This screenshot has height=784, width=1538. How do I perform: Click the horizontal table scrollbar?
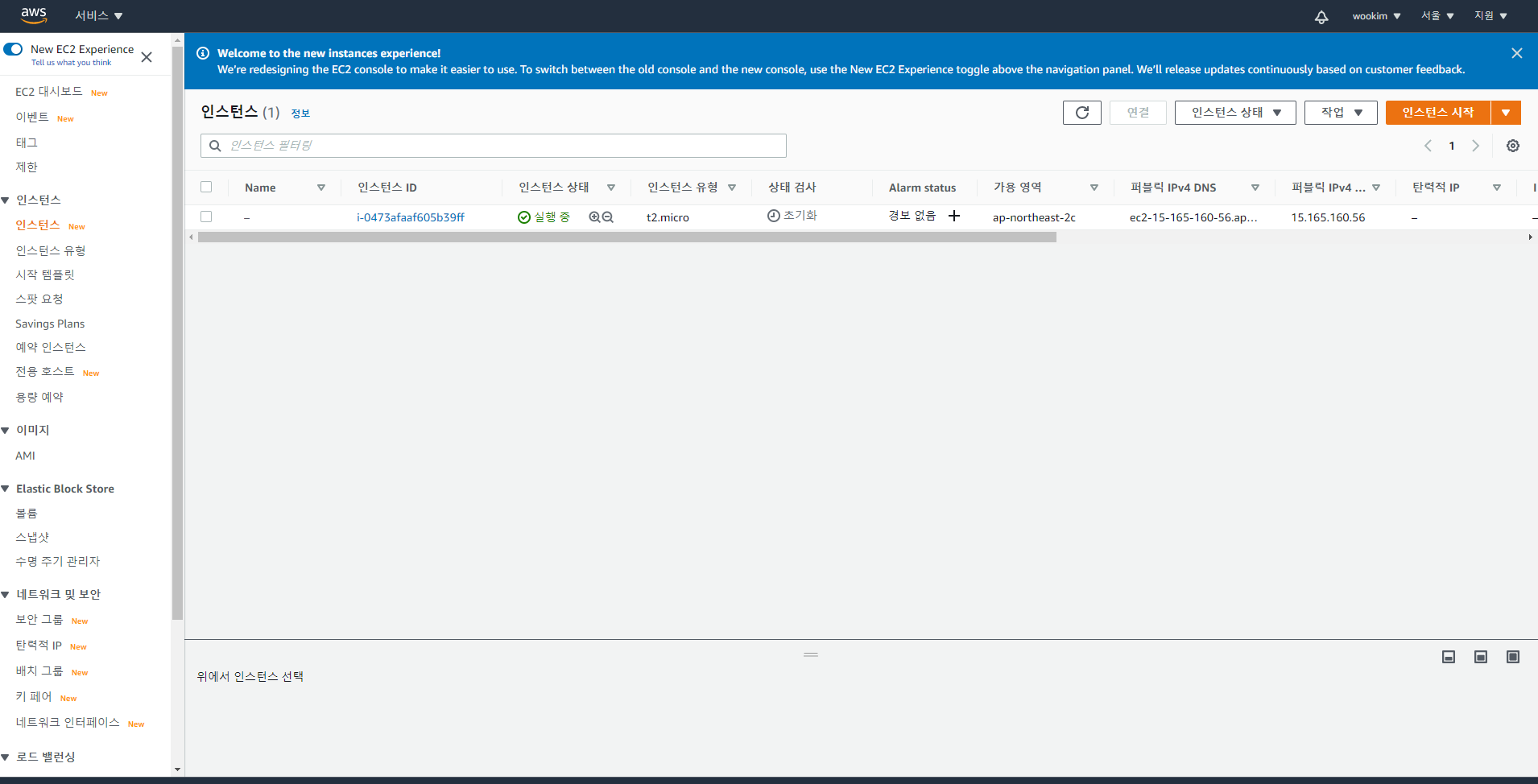click(627, 237)
